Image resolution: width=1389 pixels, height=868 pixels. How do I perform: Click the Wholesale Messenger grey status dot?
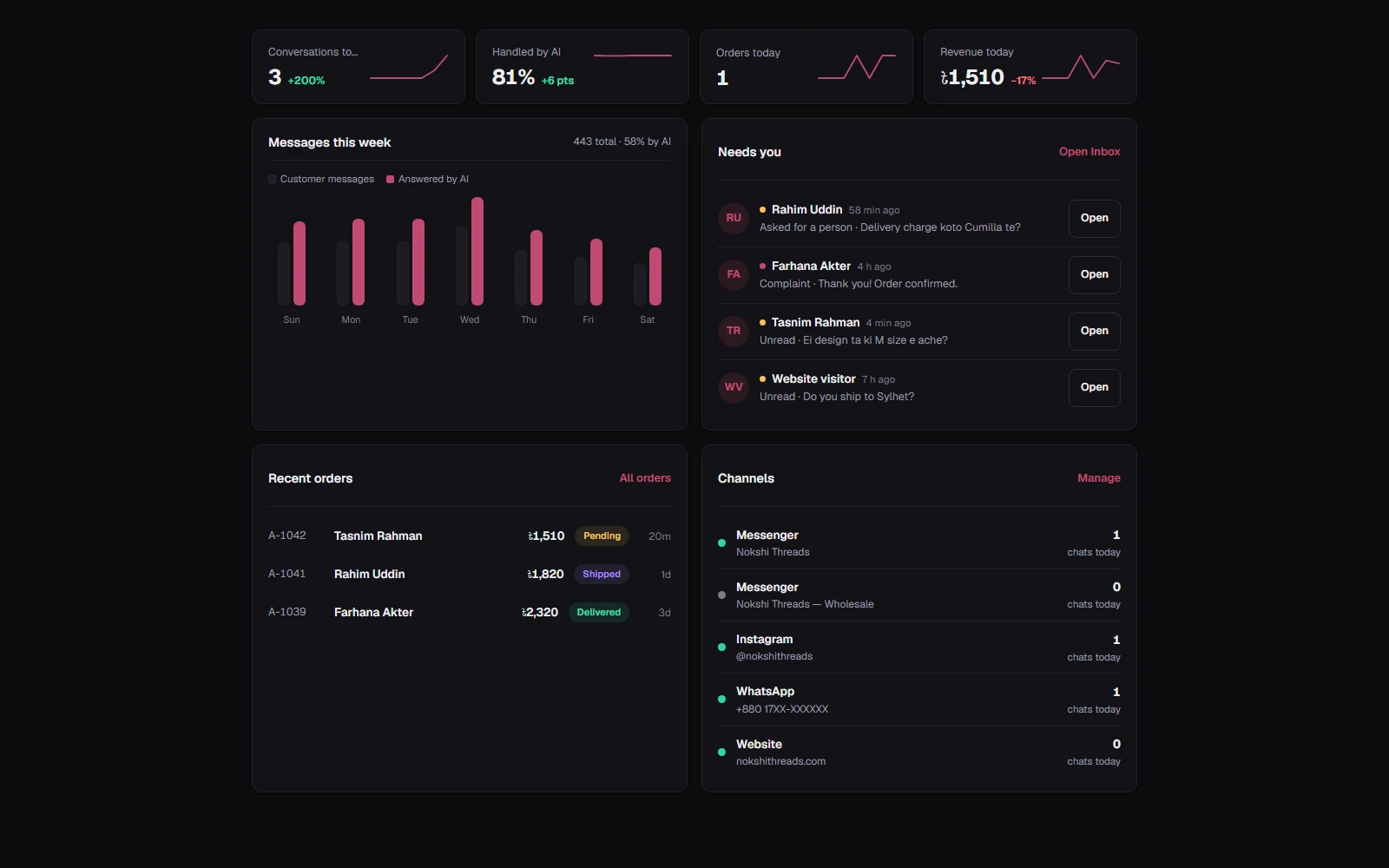[x=721, y=595]
